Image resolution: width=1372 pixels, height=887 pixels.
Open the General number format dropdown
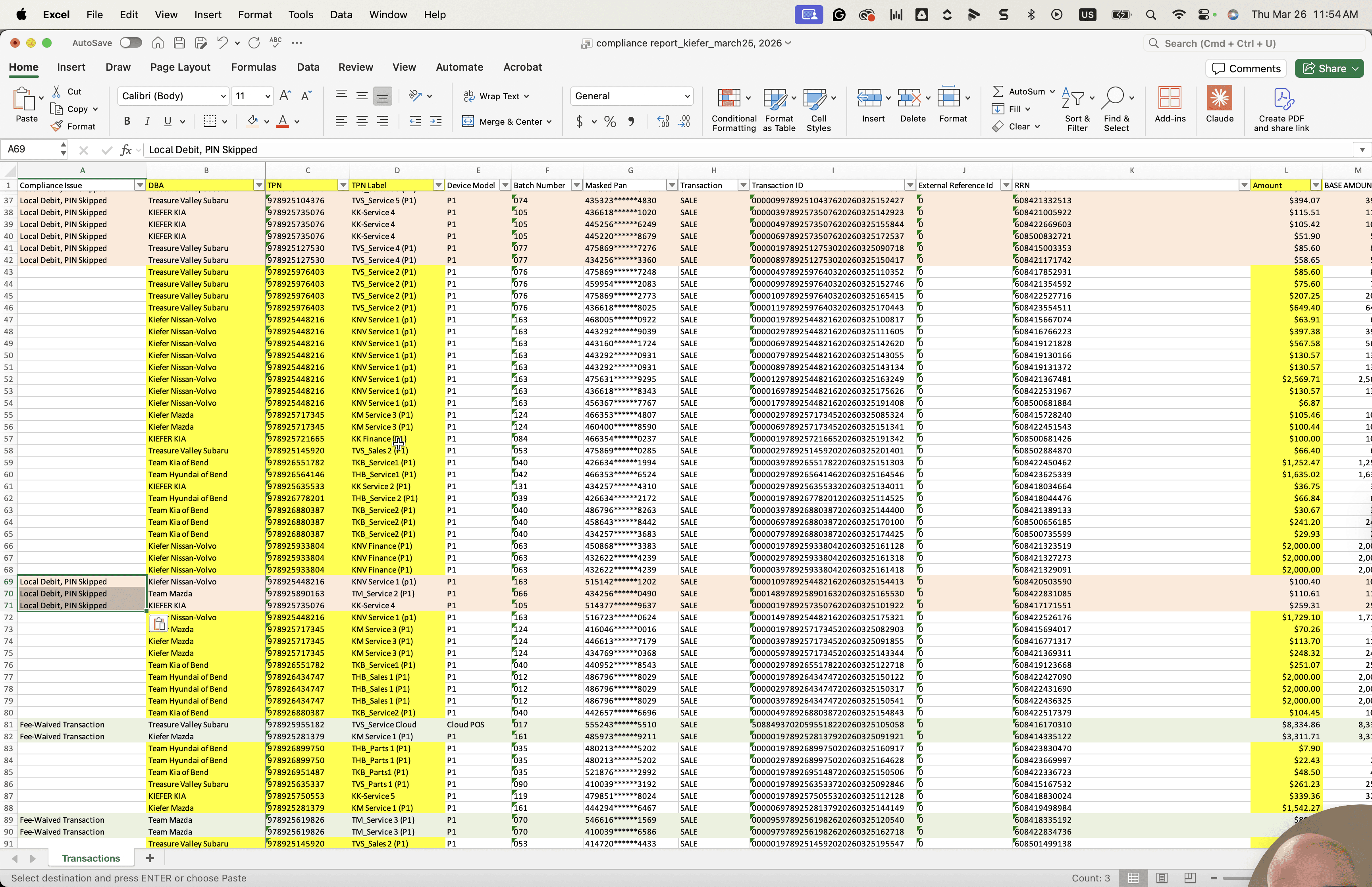click(x=688, y=96)
